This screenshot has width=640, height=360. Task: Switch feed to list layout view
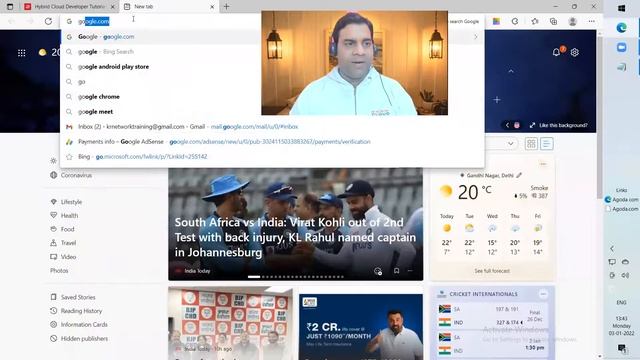pos(547,144)
